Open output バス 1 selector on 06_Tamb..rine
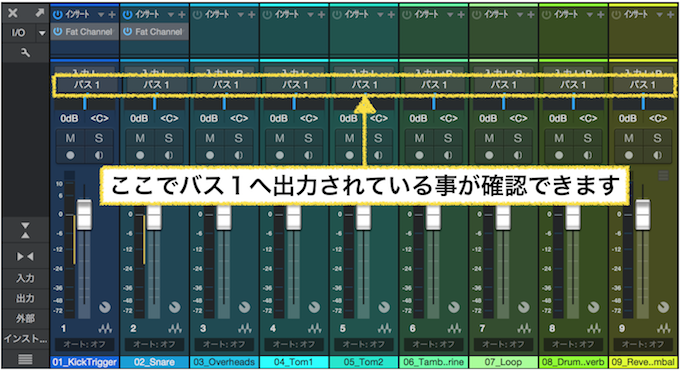 click(x=434, y=85)
